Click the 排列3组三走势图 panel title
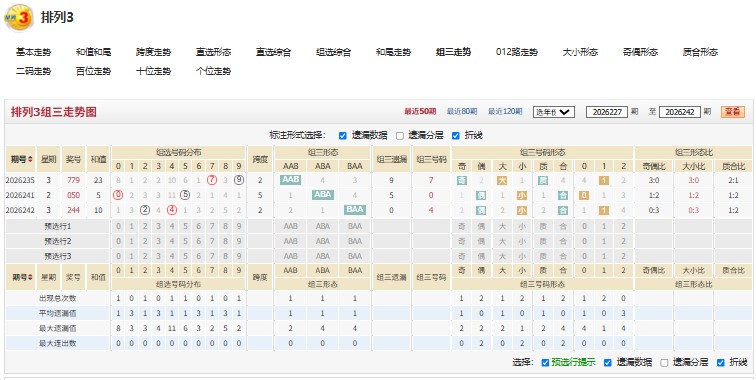756x380 pixels. 54,112
